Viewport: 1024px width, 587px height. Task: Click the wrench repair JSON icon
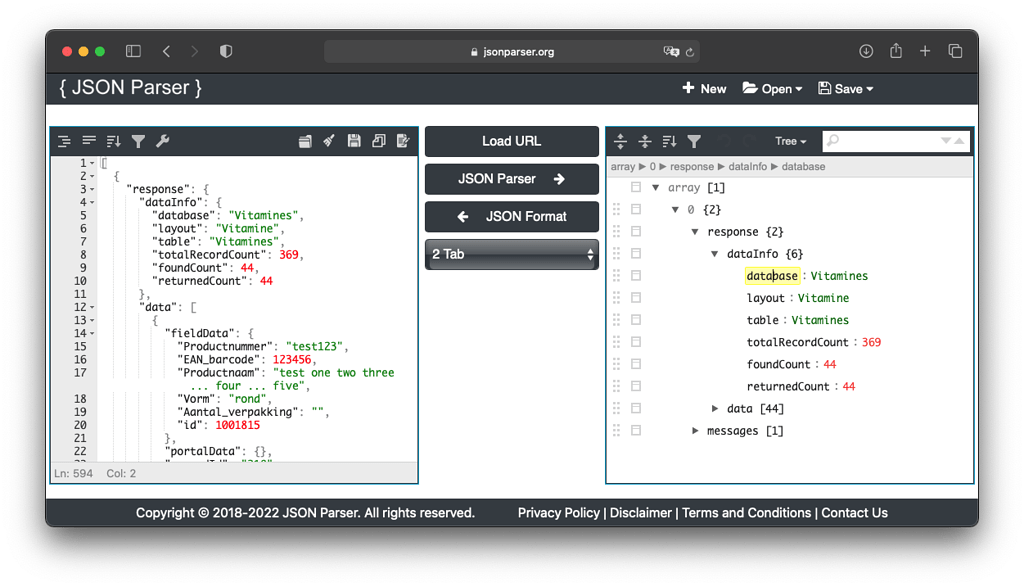(163, 142)
